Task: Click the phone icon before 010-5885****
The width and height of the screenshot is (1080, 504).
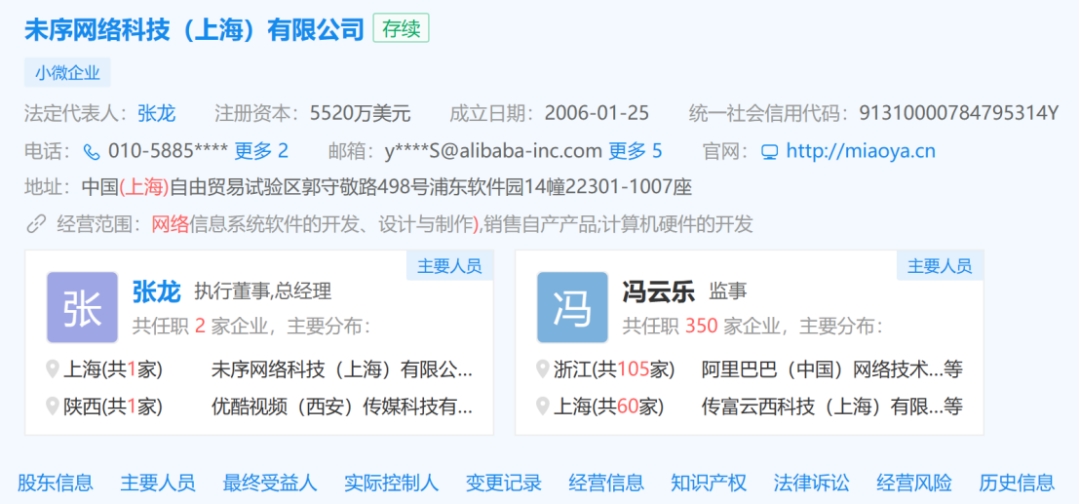Action: (92, 151)
